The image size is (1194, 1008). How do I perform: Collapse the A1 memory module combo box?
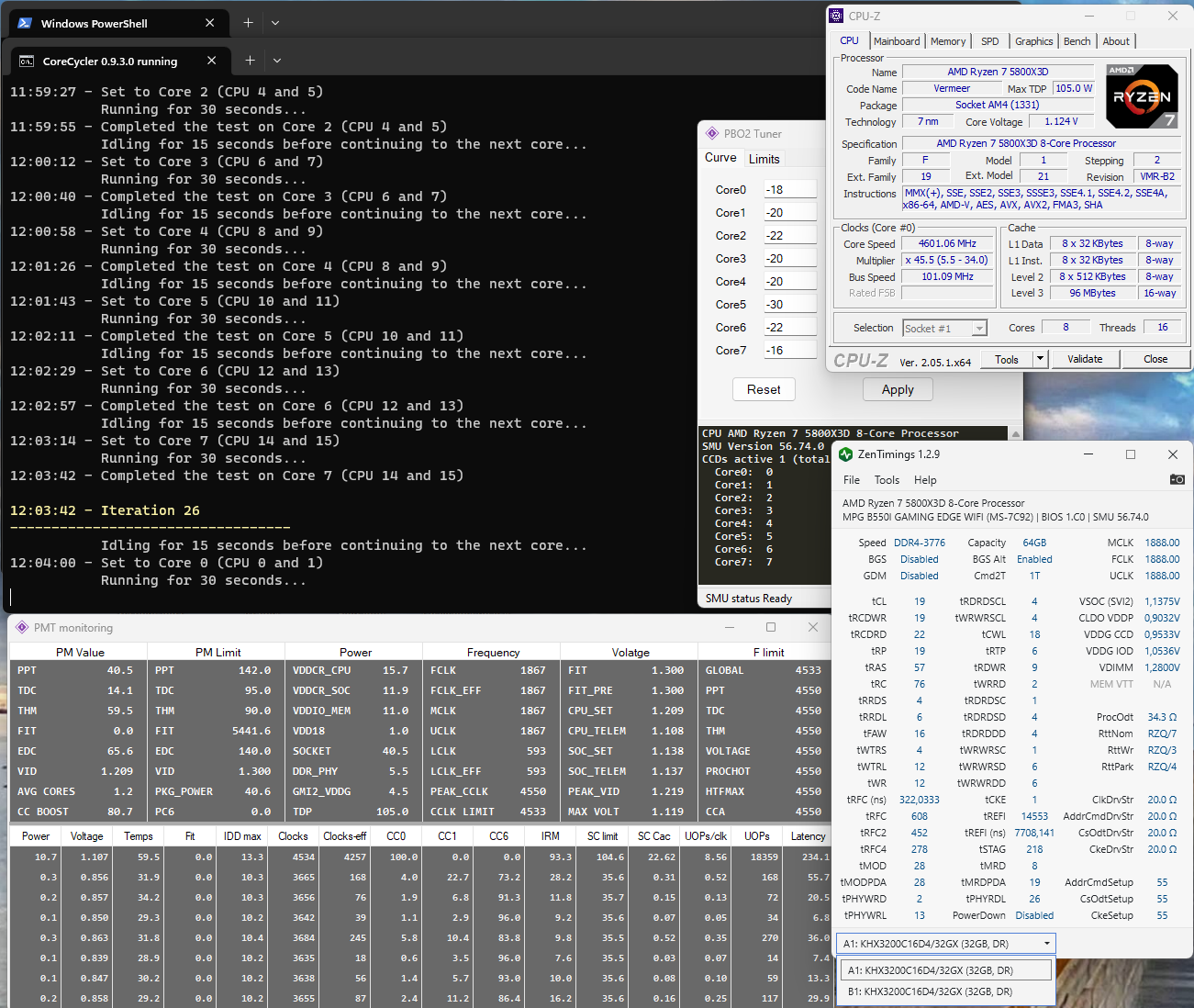coord(1046,944)
